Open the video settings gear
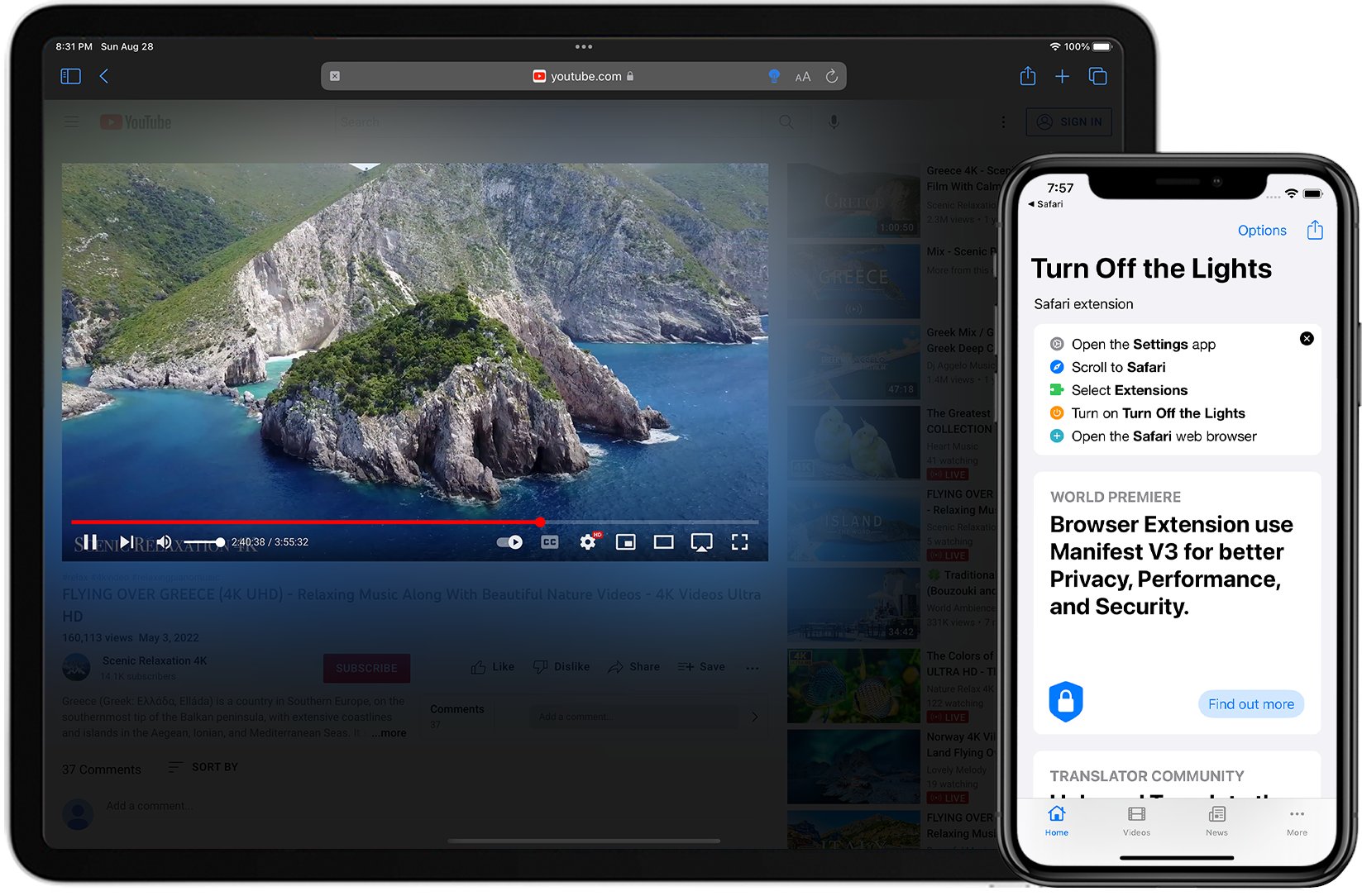 pos(588,542)
